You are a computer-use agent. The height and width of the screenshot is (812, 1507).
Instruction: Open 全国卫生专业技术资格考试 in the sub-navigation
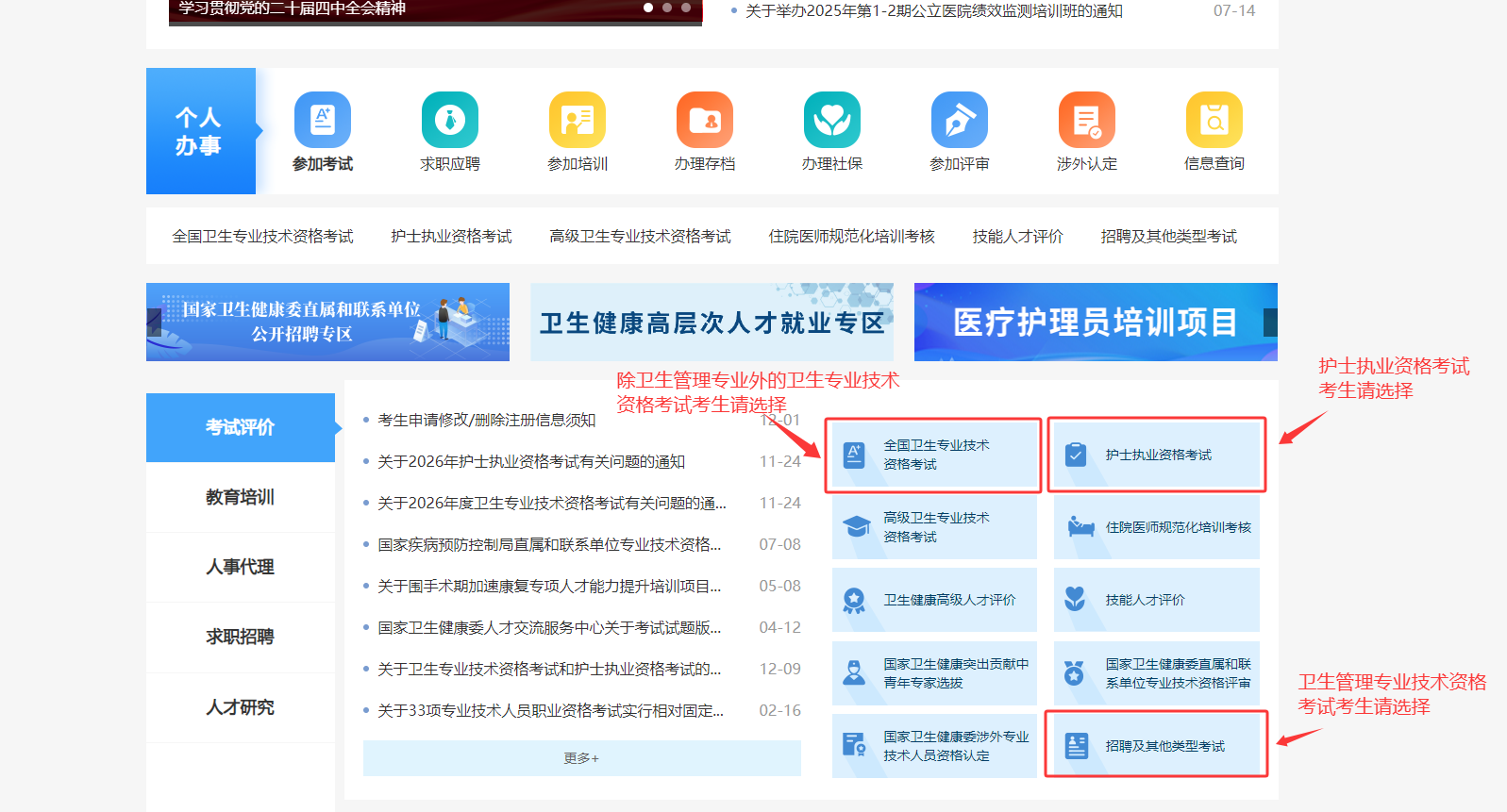point(262,236)
